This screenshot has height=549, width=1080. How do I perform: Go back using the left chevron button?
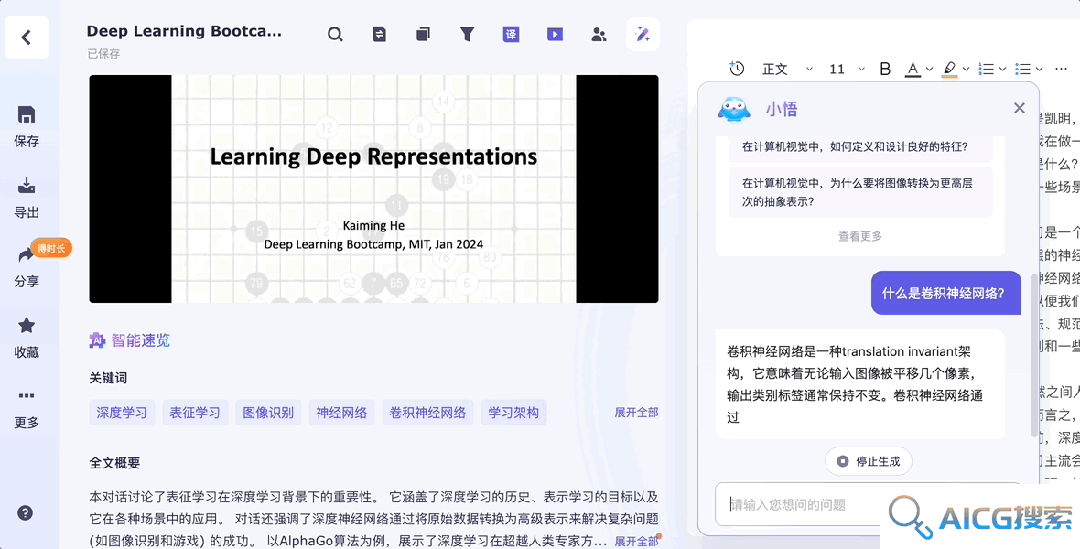[x=26, y=37]
